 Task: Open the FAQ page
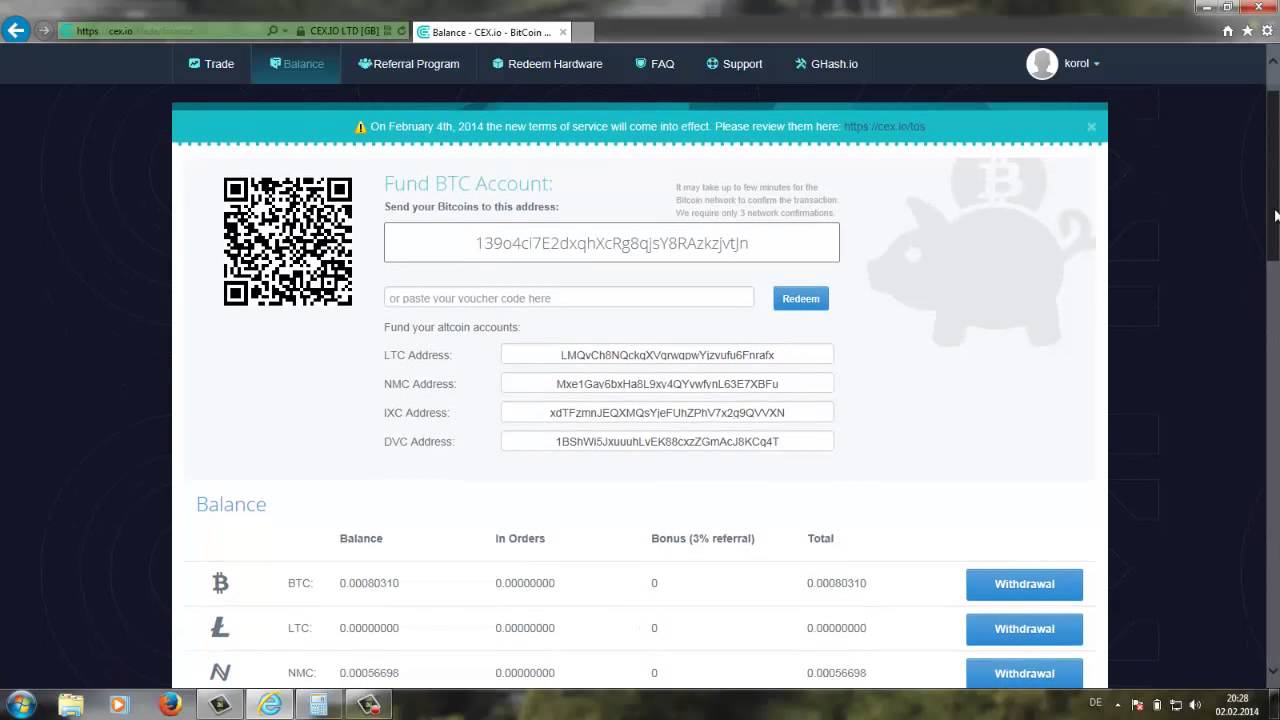(655, 63)
